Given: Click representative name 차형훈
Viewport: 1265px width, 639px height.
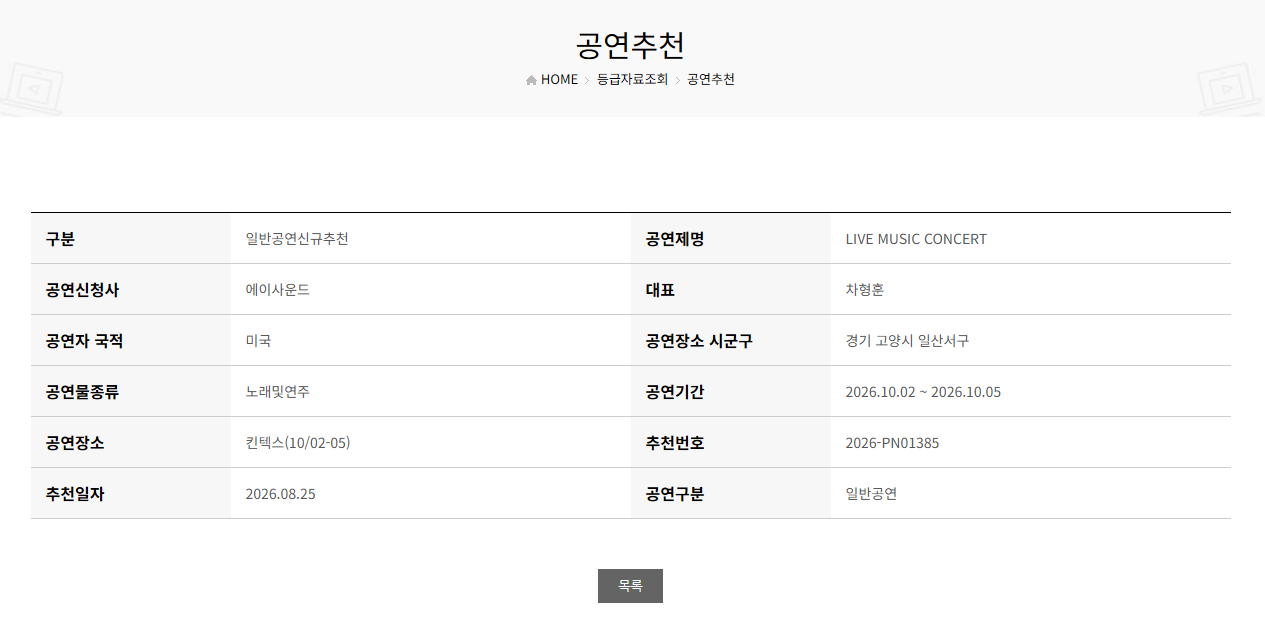Looking at the screenshot, I should click(x=865, y=290).
